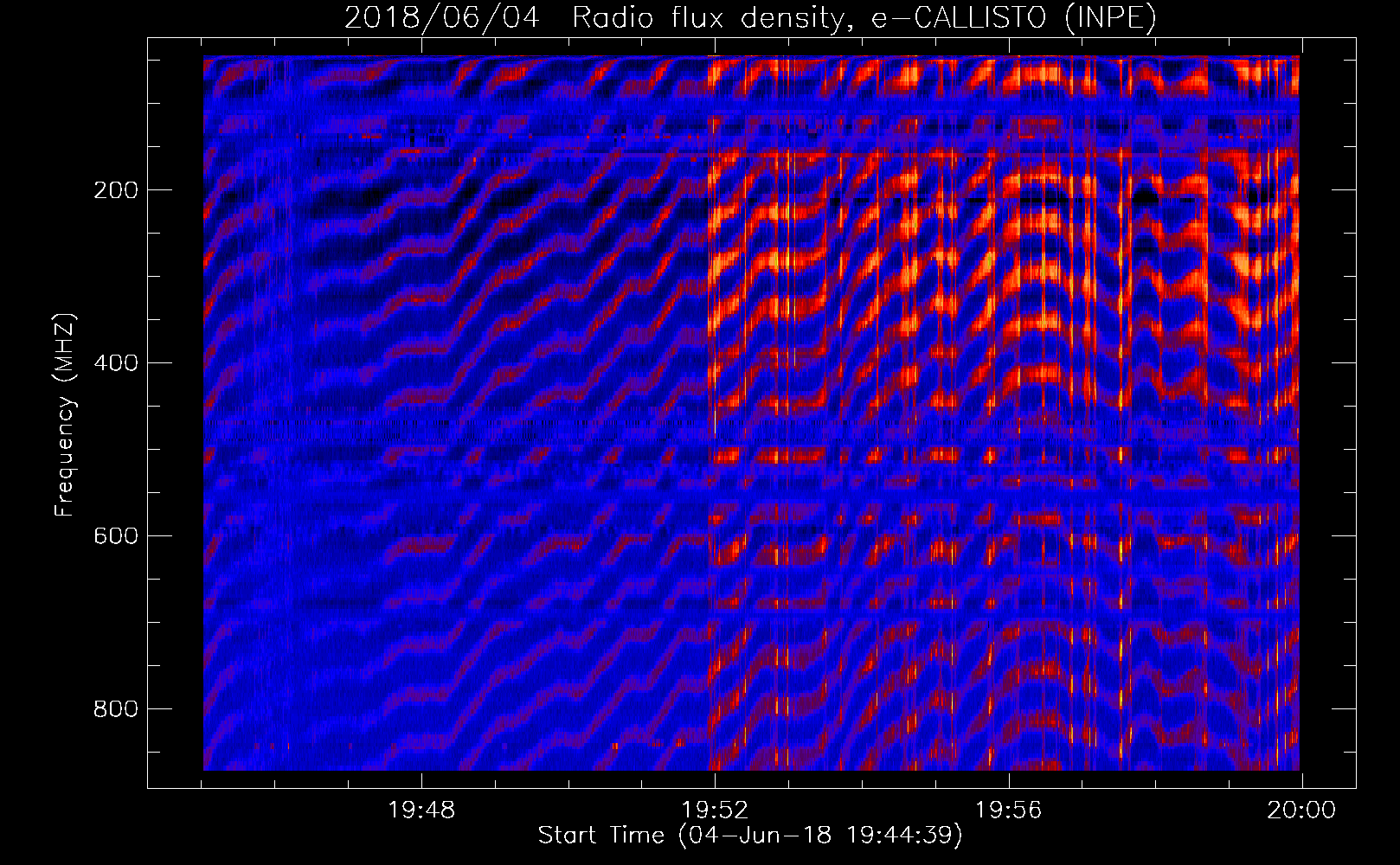Click the 'Start Time (04-Jun-18 19:44:39)' label

(x=750, y=835)
